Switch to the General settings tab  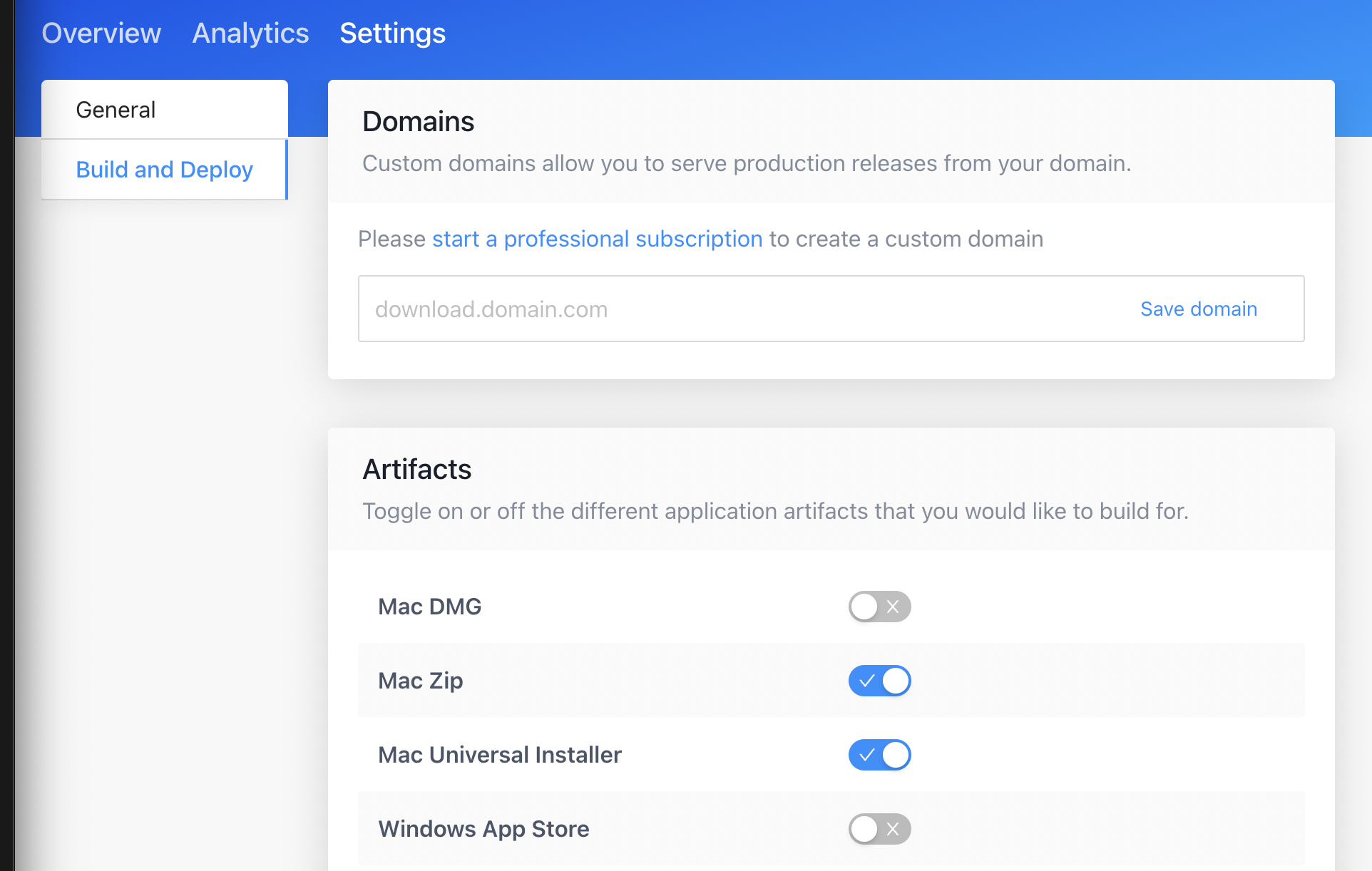[116, 109]
